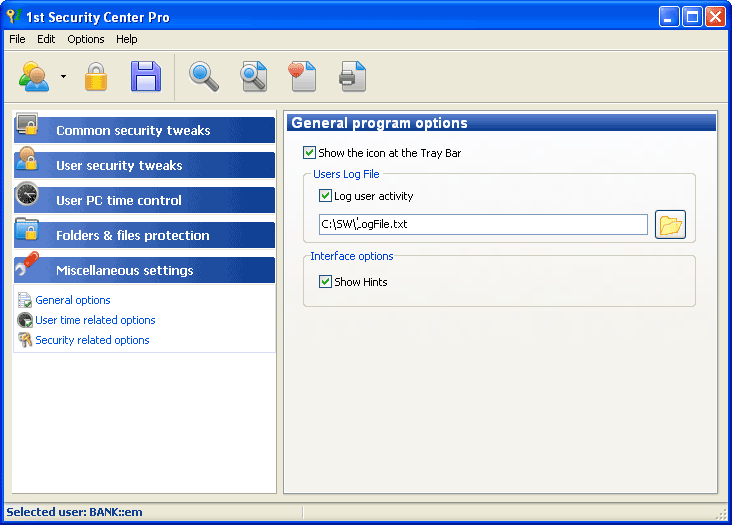The width and height of the screenshot is (732, 525).
Task: Minimize the 1st Security Center window
Action: pos(669,17)
